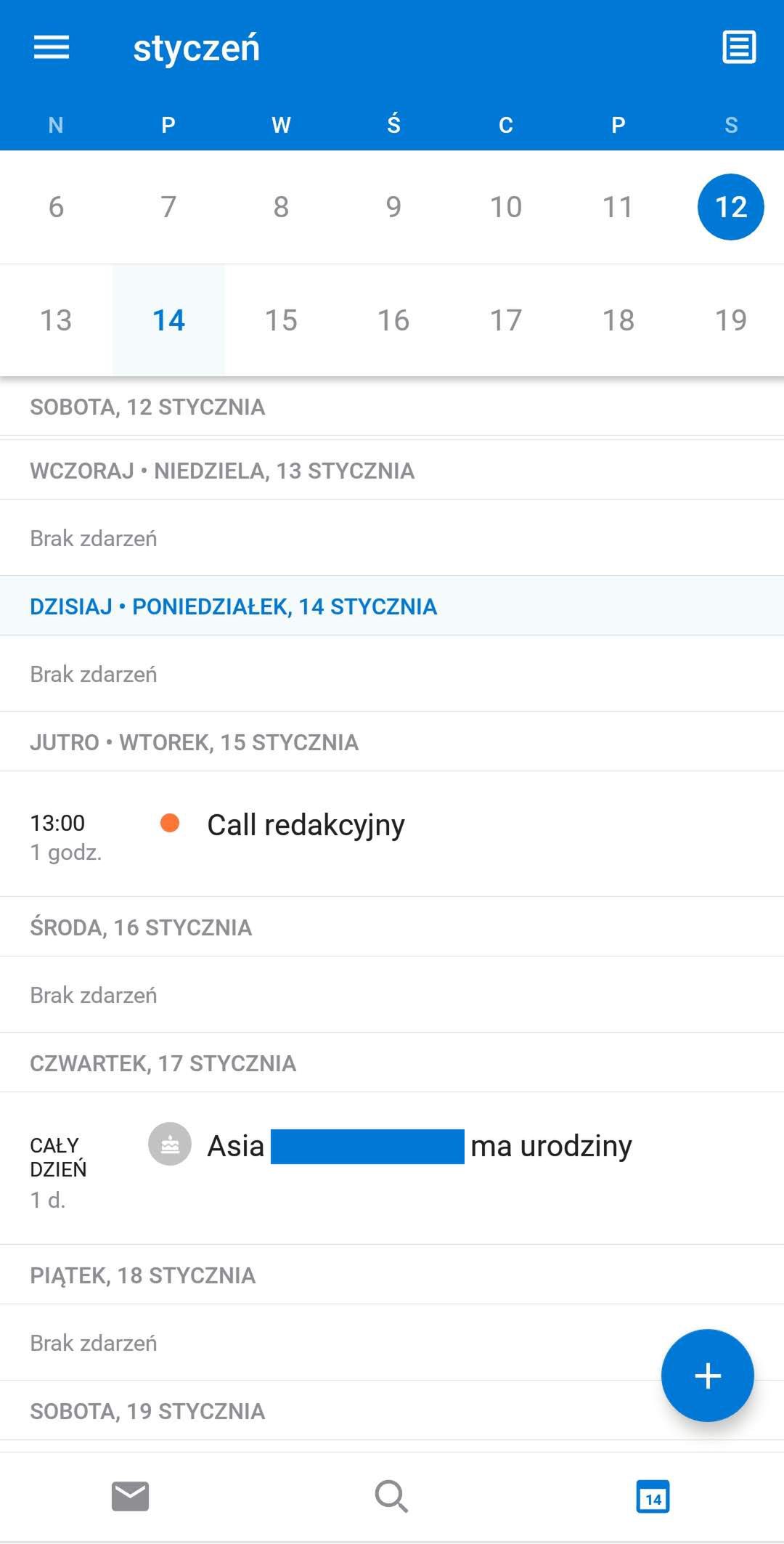Select date 19 in the calendar

(731, 320)
